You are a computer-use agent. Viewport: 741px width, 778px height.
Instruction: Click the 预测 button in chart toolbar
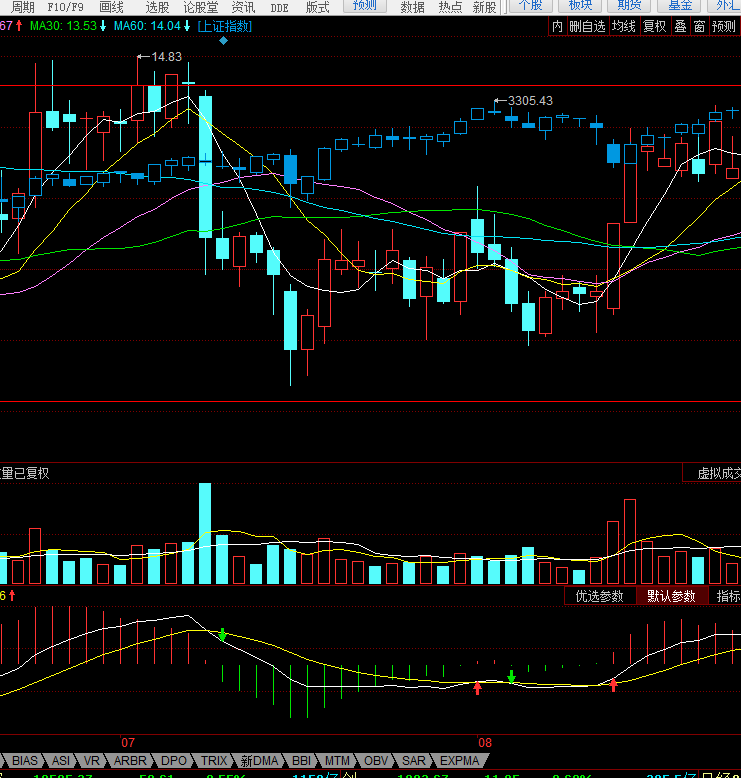tap(724, 26)
